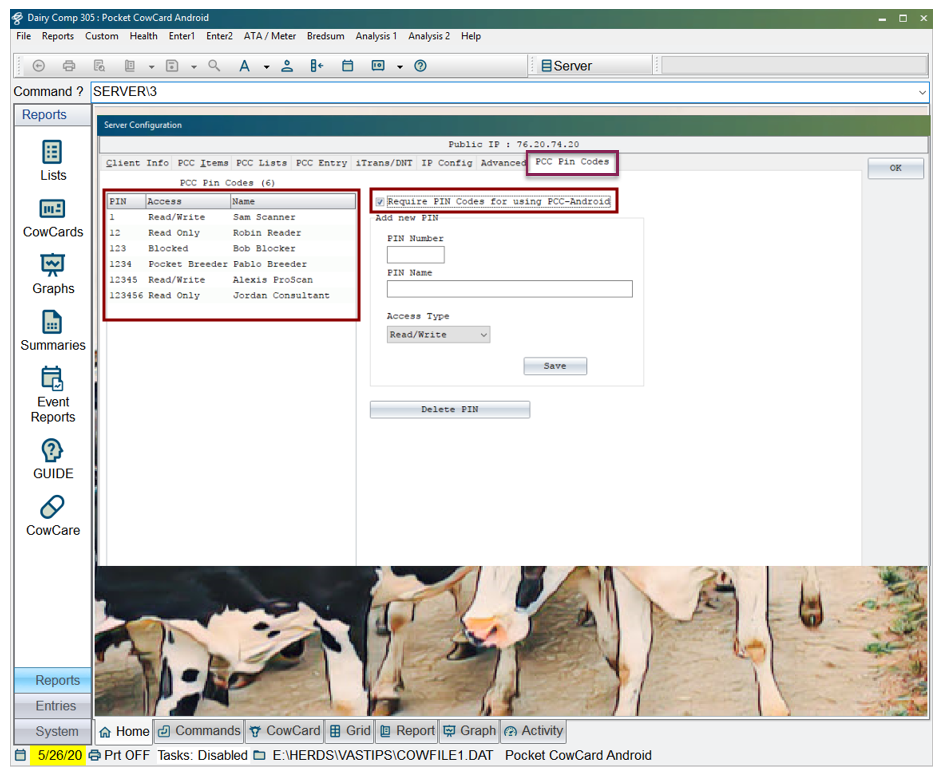This screenshot has height=778, width=939.
Task: Click the question mark help icon
Action: [x=420, y=66]
